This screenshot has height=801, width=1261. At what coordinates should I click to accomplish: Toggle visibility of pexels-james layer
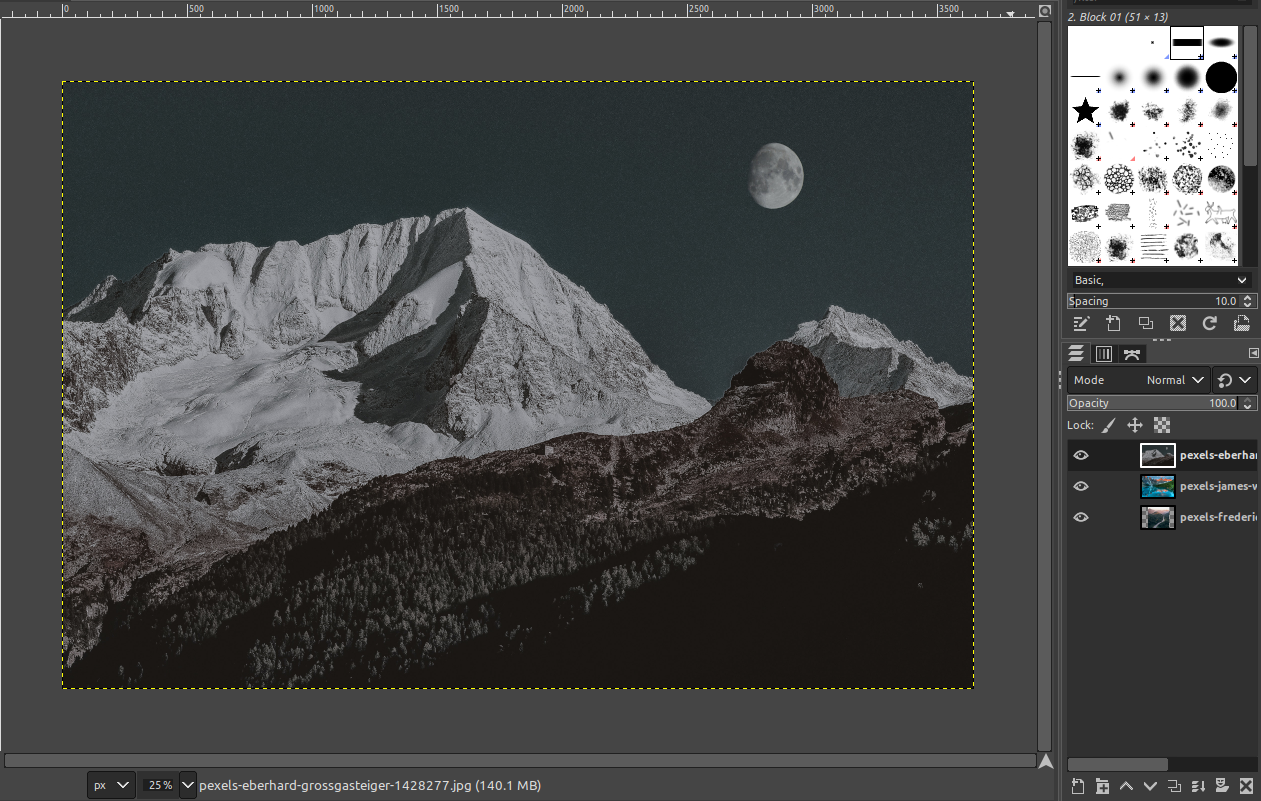(1080, 487)
